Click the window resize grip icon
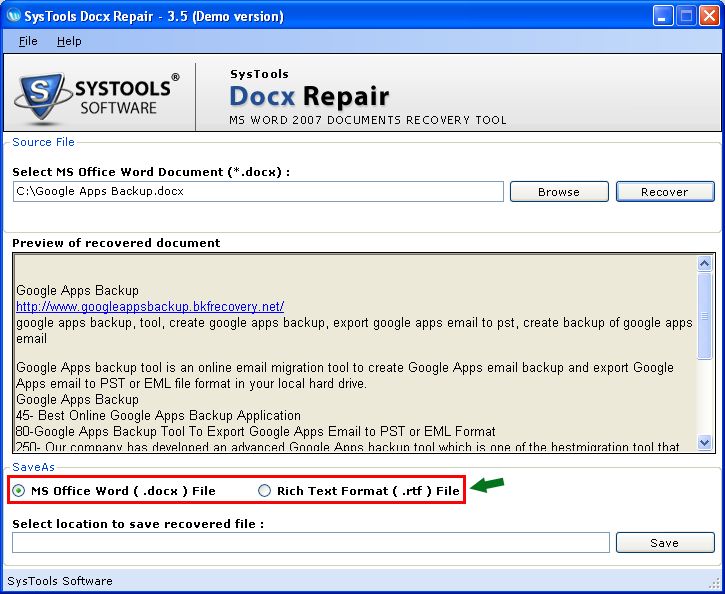Viewport: 725px width, 594px height. tap(716, 582)
